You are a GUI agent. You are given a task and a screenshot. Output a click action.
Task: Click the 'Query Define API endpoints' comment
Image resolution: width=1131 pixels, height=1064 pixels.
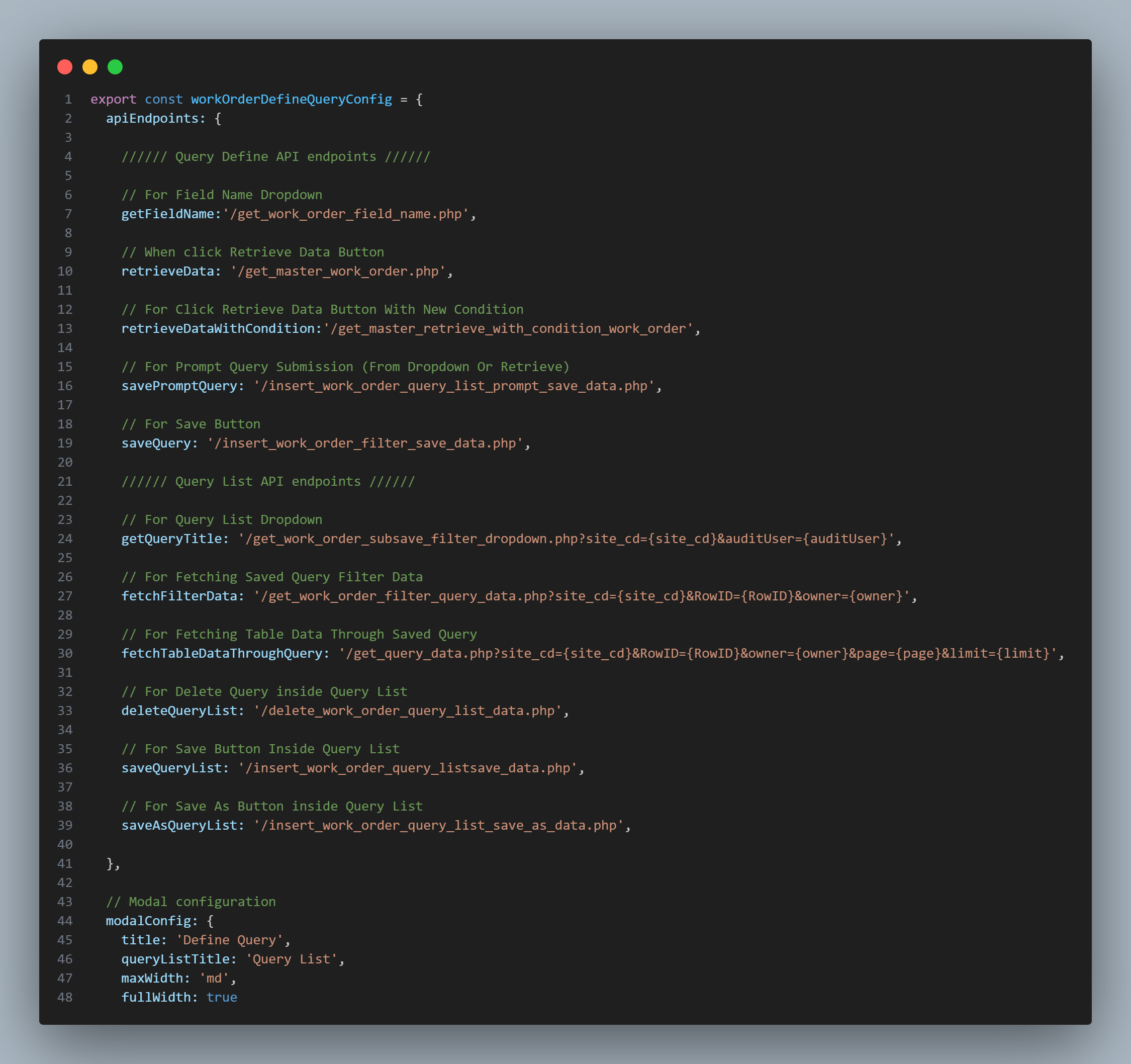pyautogui.click(x=275, y=156)
